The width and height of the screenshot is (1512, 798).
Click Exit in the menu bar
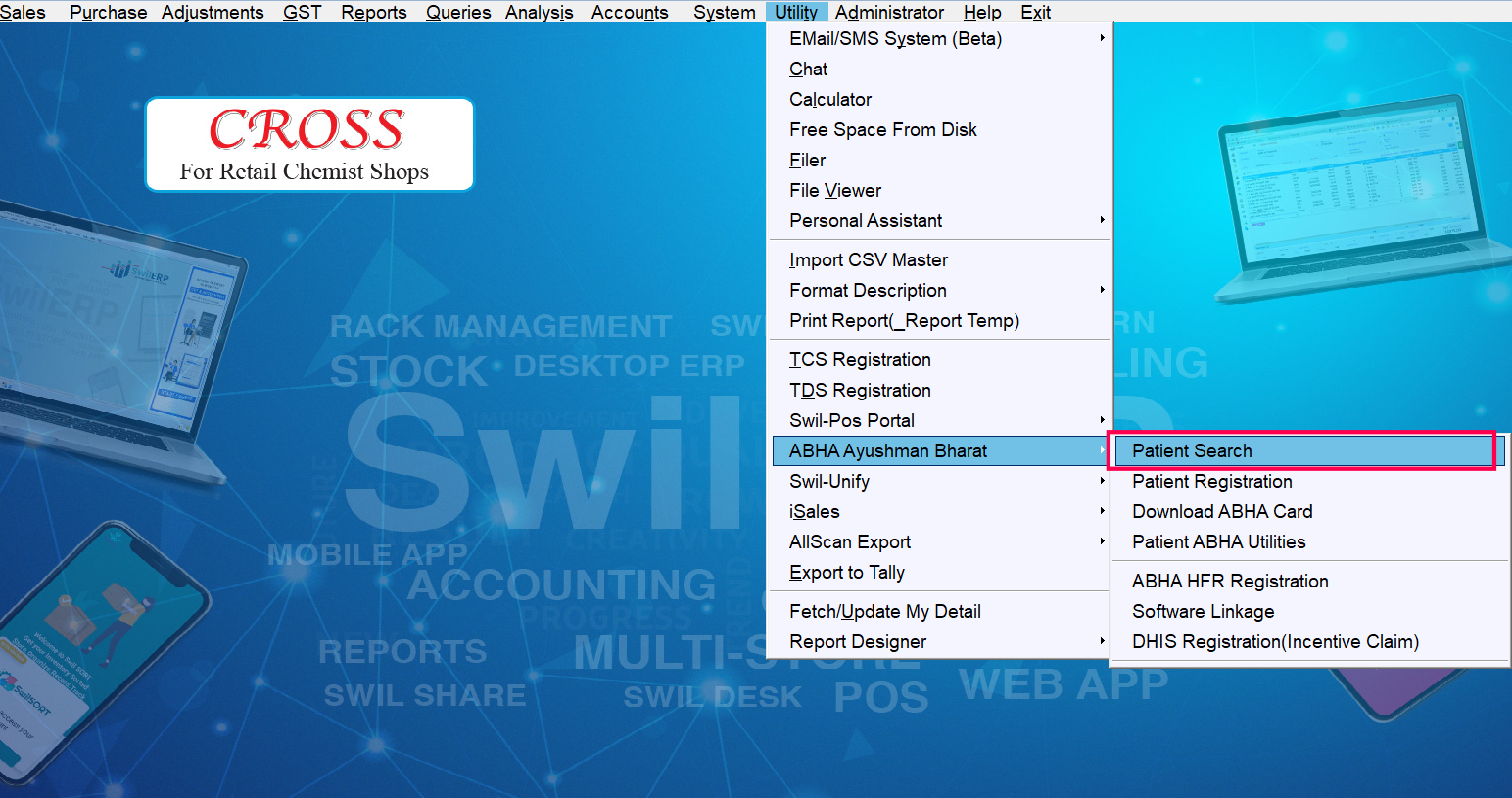point(1035,12)
